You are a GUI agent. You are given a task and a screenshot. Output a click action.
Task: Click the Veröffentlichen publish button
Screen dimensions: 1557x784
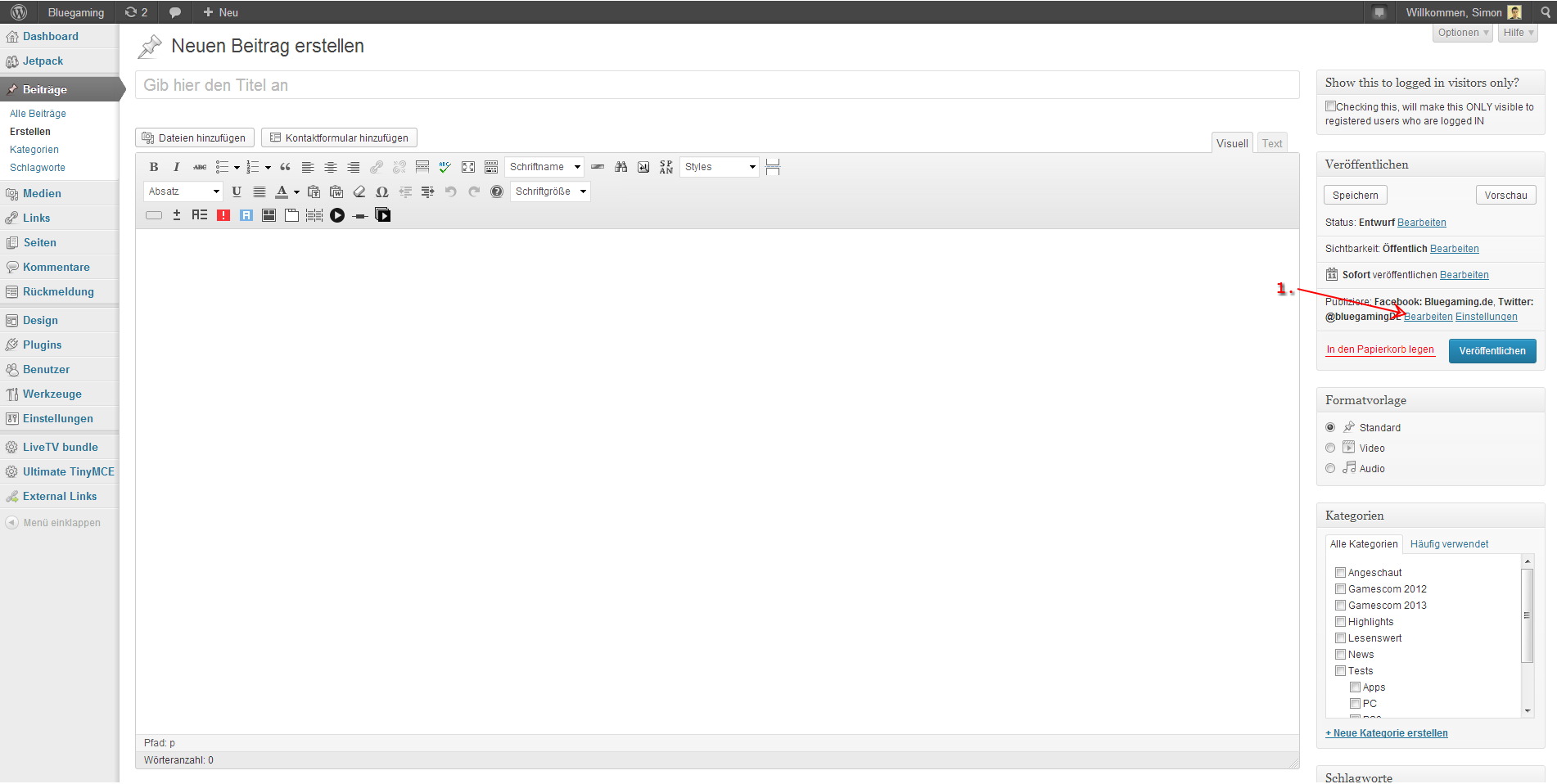click(x=1492, y=351)
